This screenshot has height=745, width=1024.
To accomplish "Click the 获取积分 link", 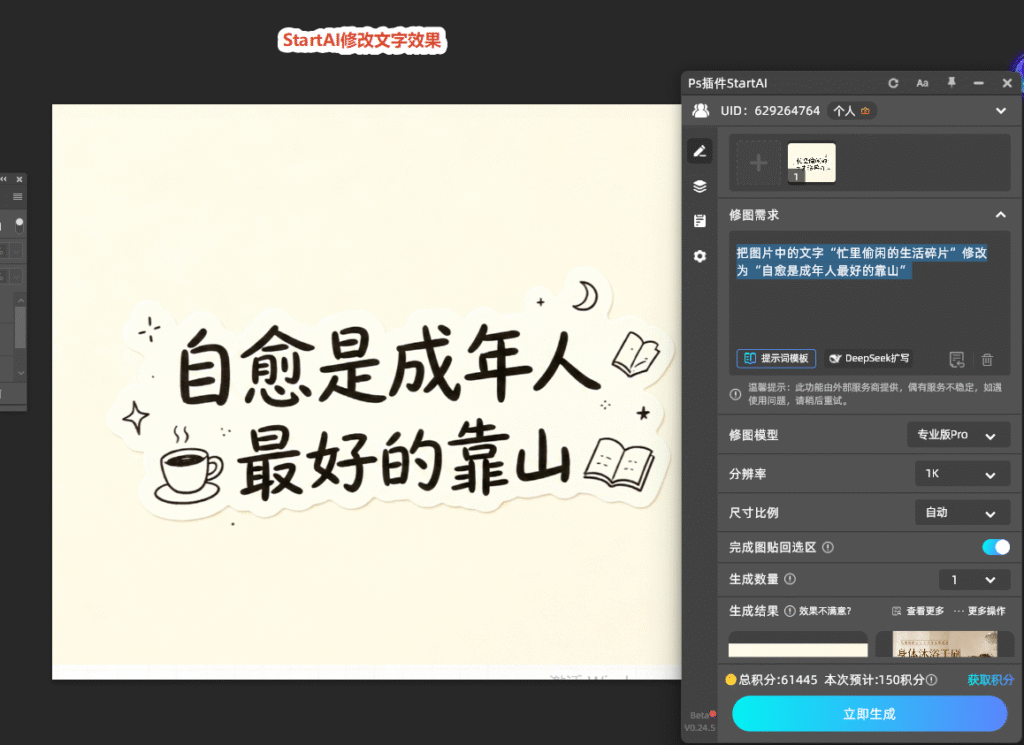I will [990, 680].
